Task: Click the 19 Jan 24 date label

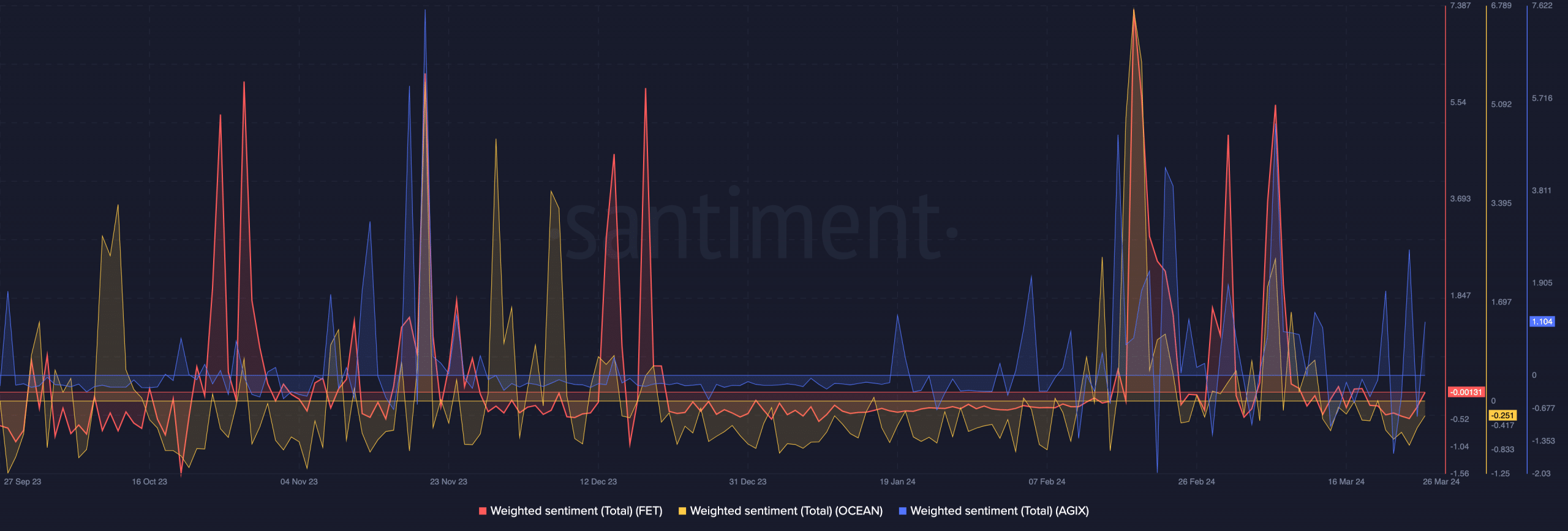Action: tap(897, 481)
